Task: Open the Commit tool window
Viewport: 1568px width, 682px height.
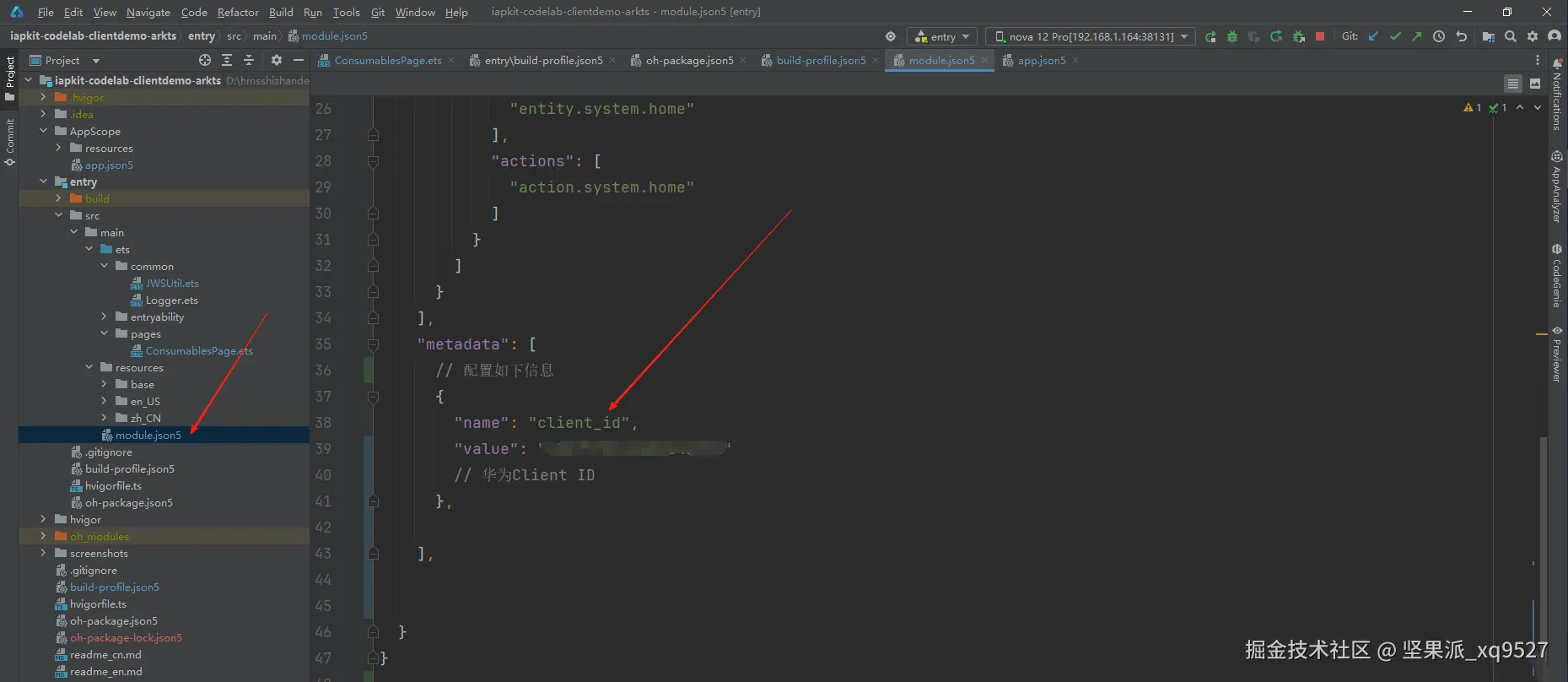Action: [9, 142]
